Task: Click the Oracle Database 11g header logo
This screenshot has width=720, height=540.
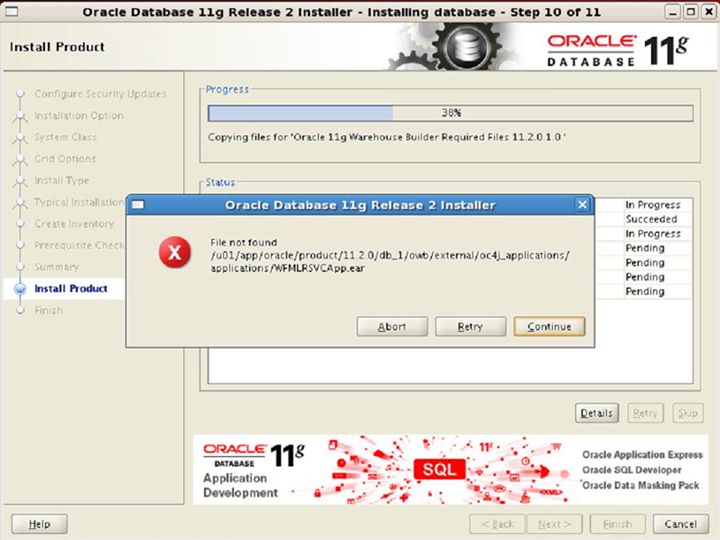Action: 618,50
